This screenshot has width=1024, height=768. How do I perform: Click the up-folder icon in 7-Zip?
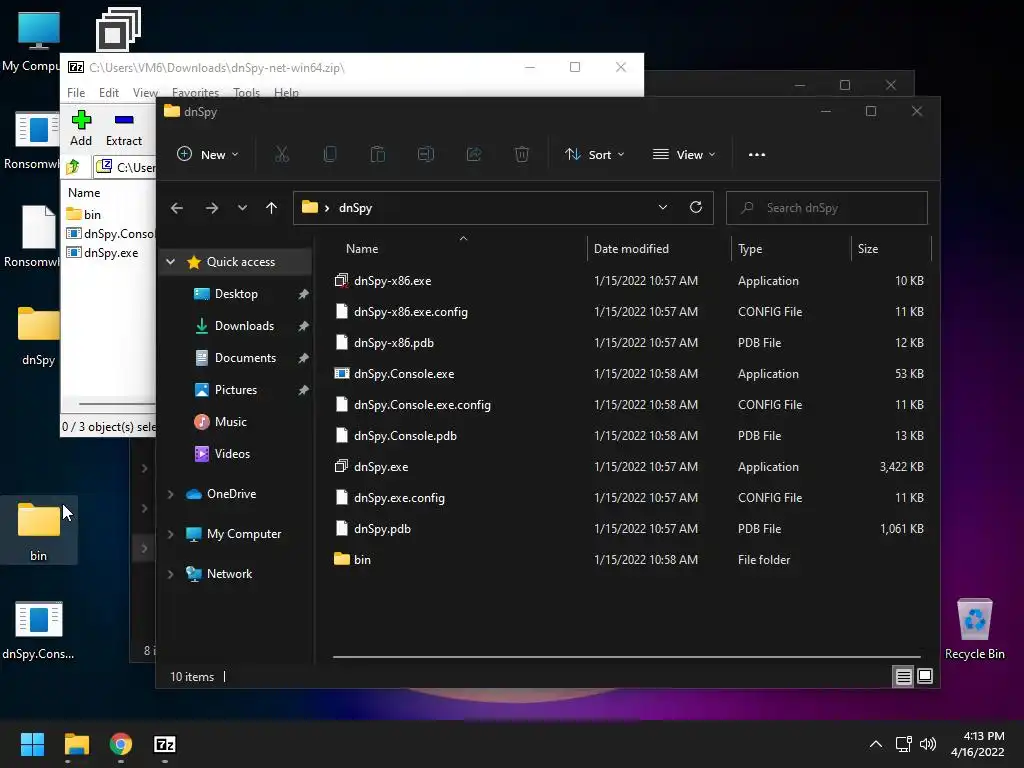pos(73,167)
